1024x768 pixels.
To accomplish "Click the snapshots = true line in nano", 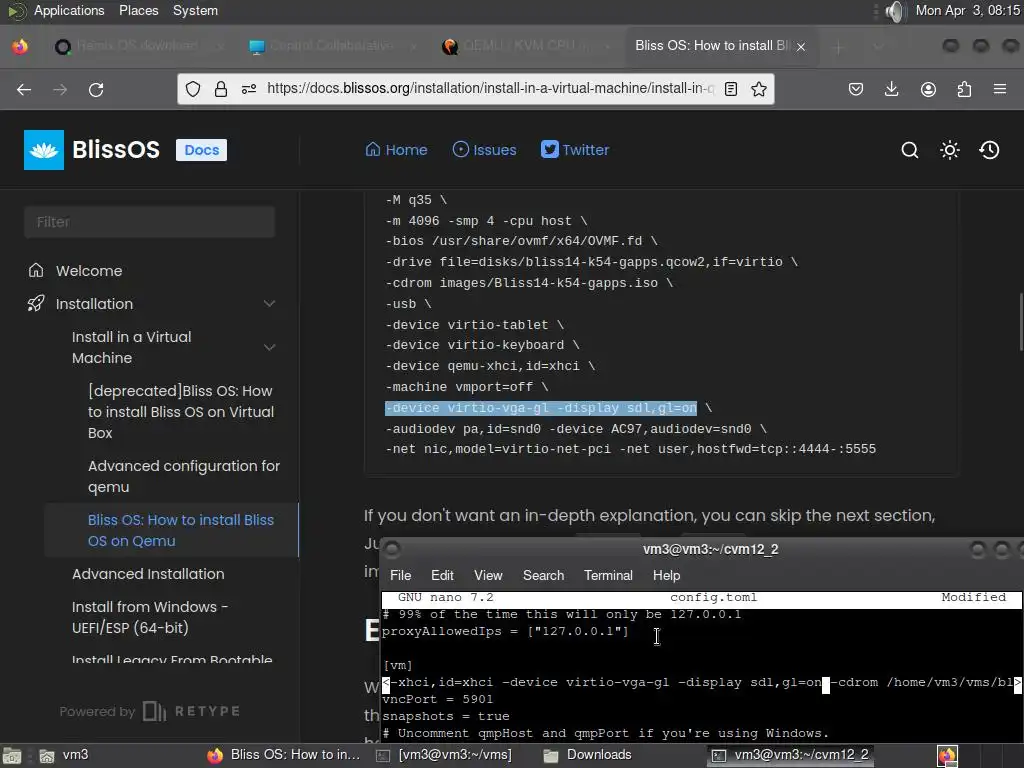I will pyautogui.click(x=446, y=716).
